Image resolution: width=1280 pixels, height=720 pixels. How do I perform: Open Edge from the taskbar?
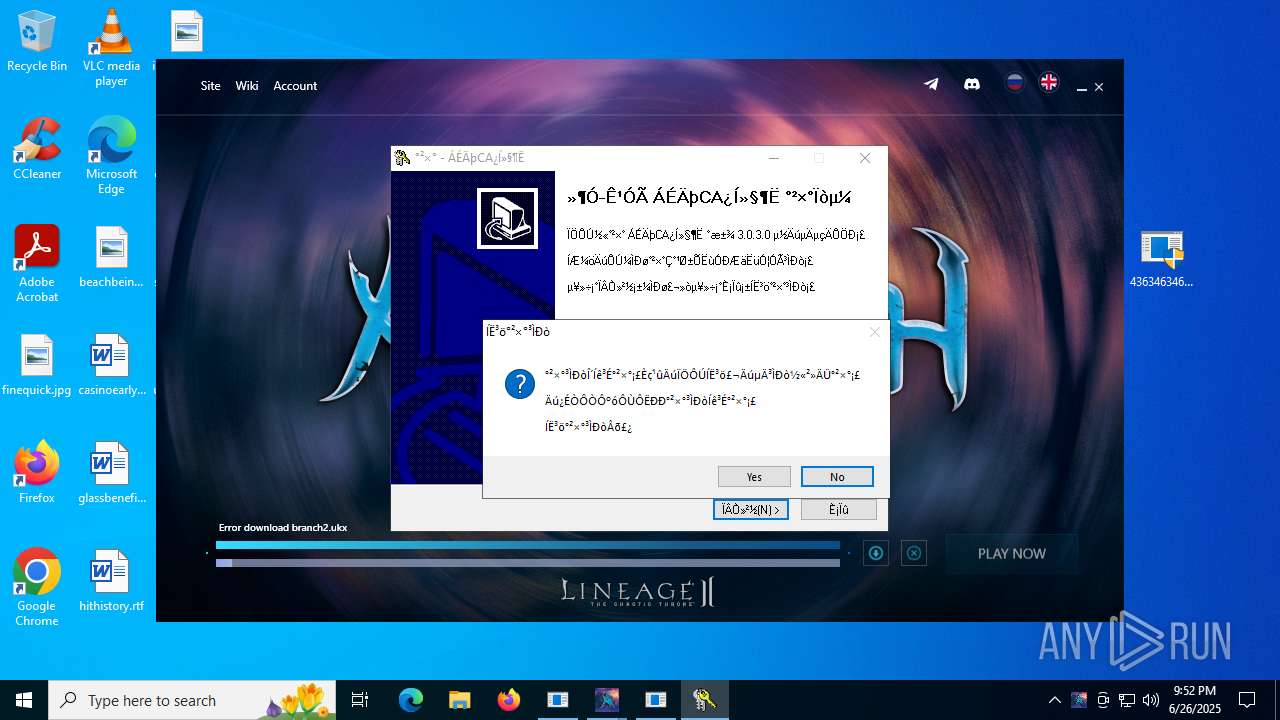coord(411,700)
